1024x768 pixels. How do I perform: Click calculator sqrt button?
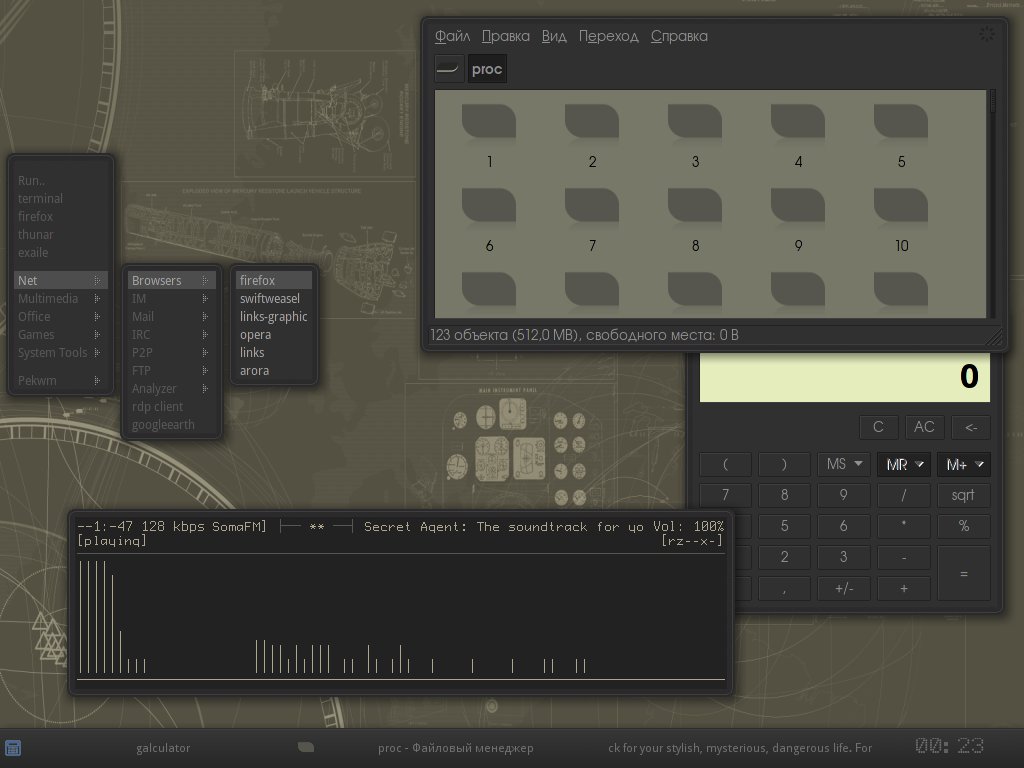(964, 495)
